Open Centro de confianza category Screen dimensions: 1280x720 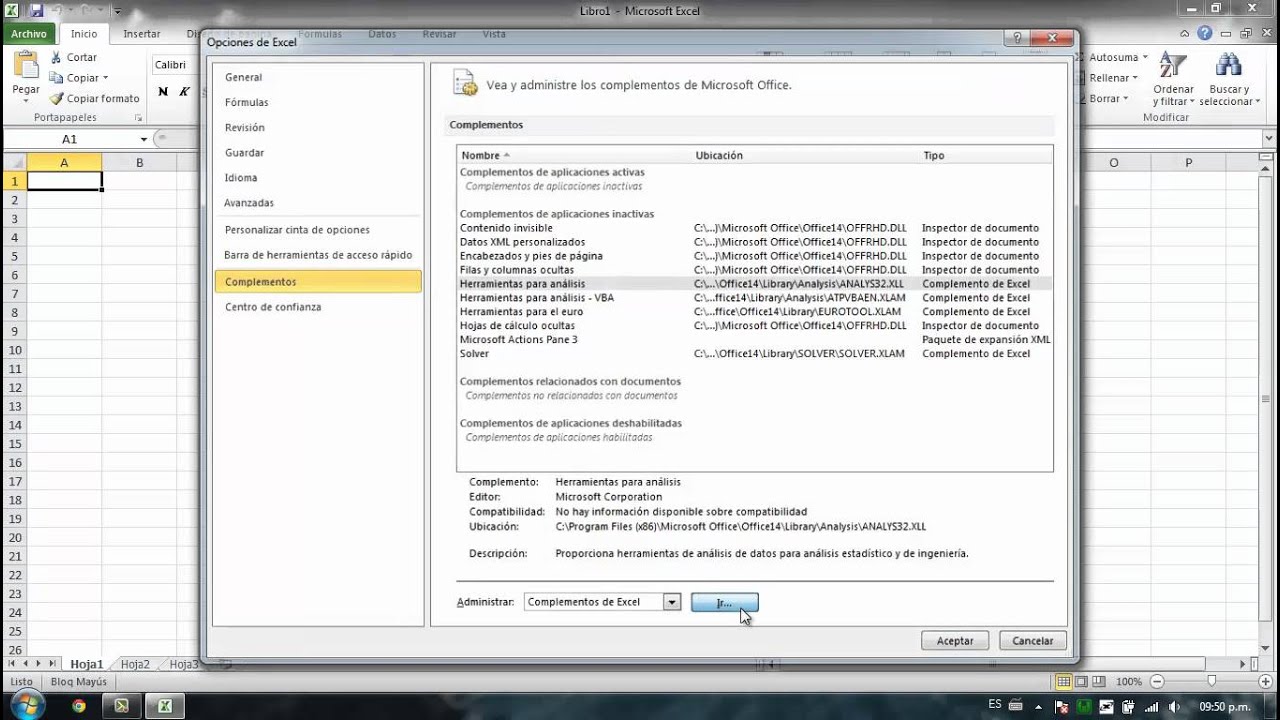coord(318,307)
